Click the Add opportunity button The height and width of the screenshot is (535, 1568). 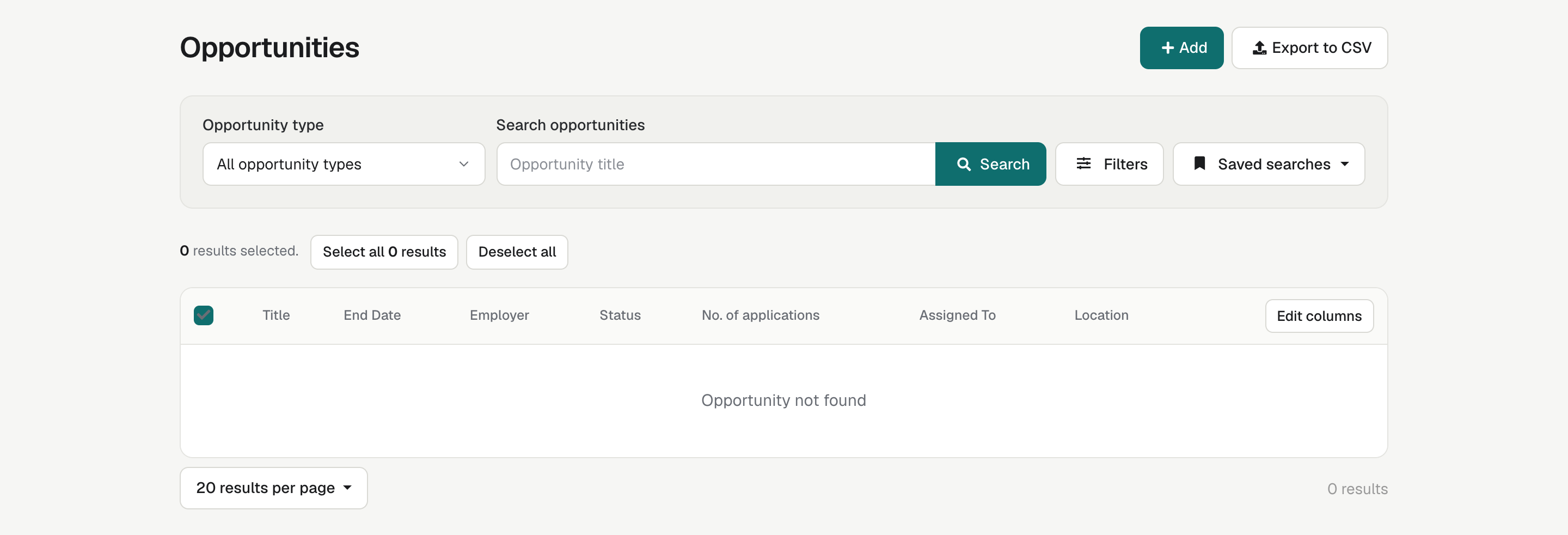pos(1181,47)
